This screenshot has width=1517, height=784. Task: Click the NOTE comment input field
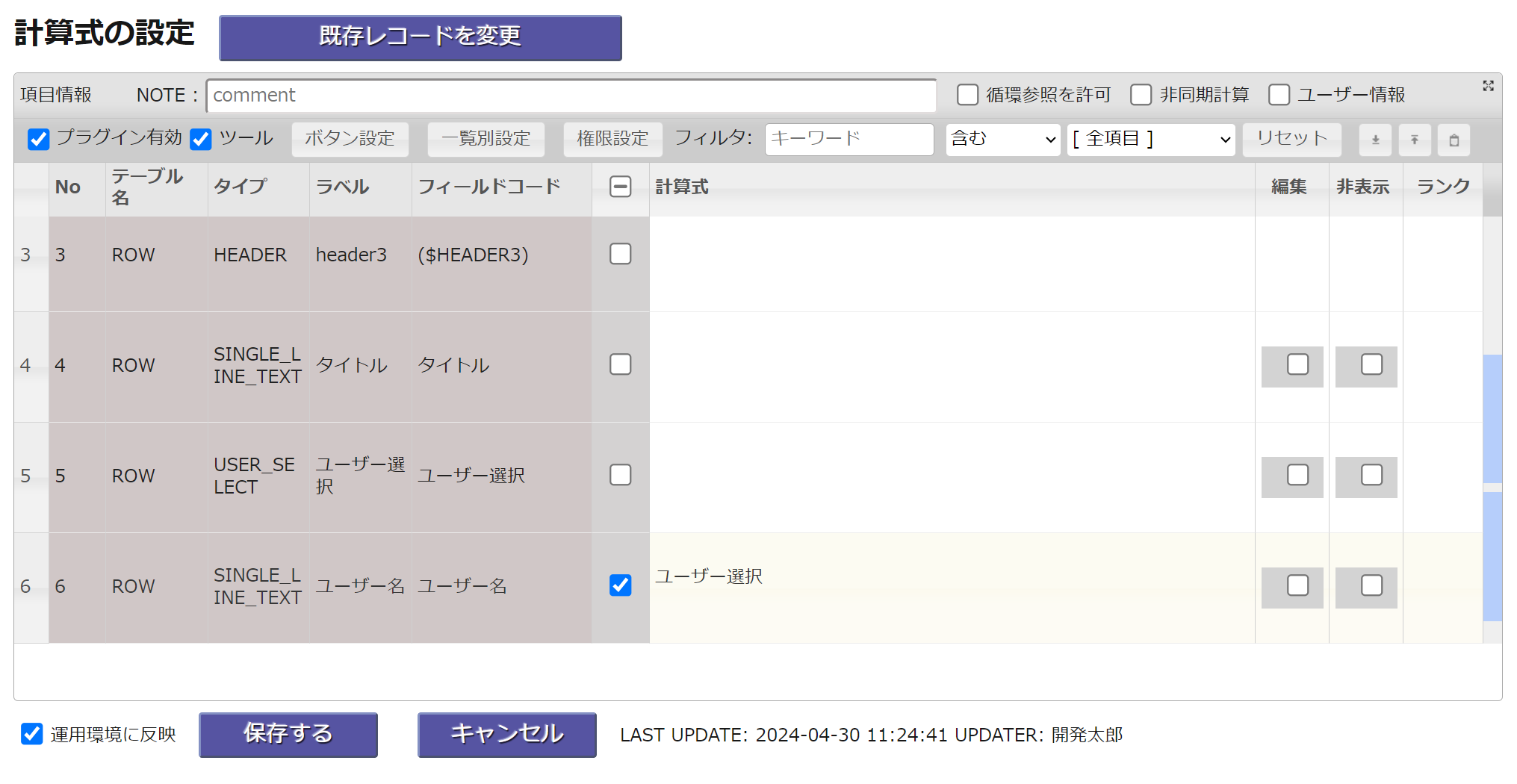point(571,96)
